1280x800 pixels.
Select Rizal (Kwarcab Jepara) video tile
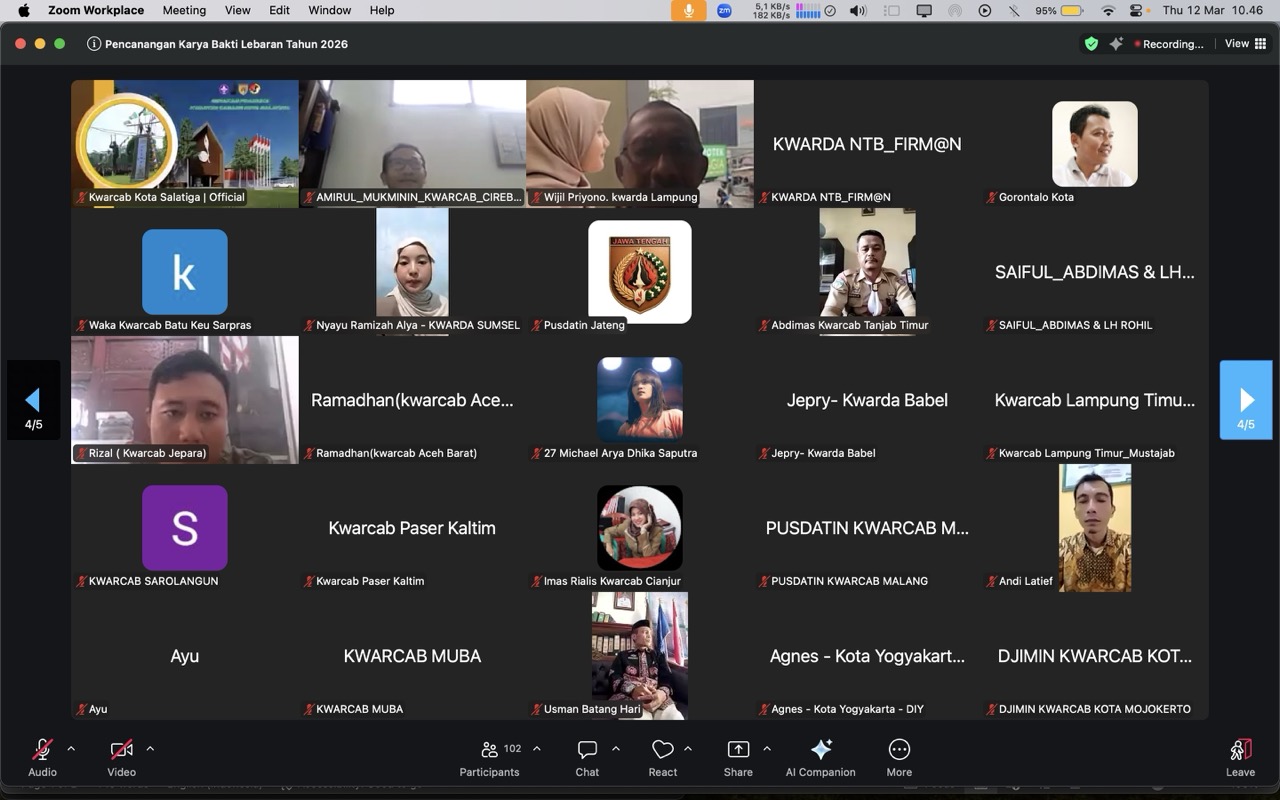(185, 399)
